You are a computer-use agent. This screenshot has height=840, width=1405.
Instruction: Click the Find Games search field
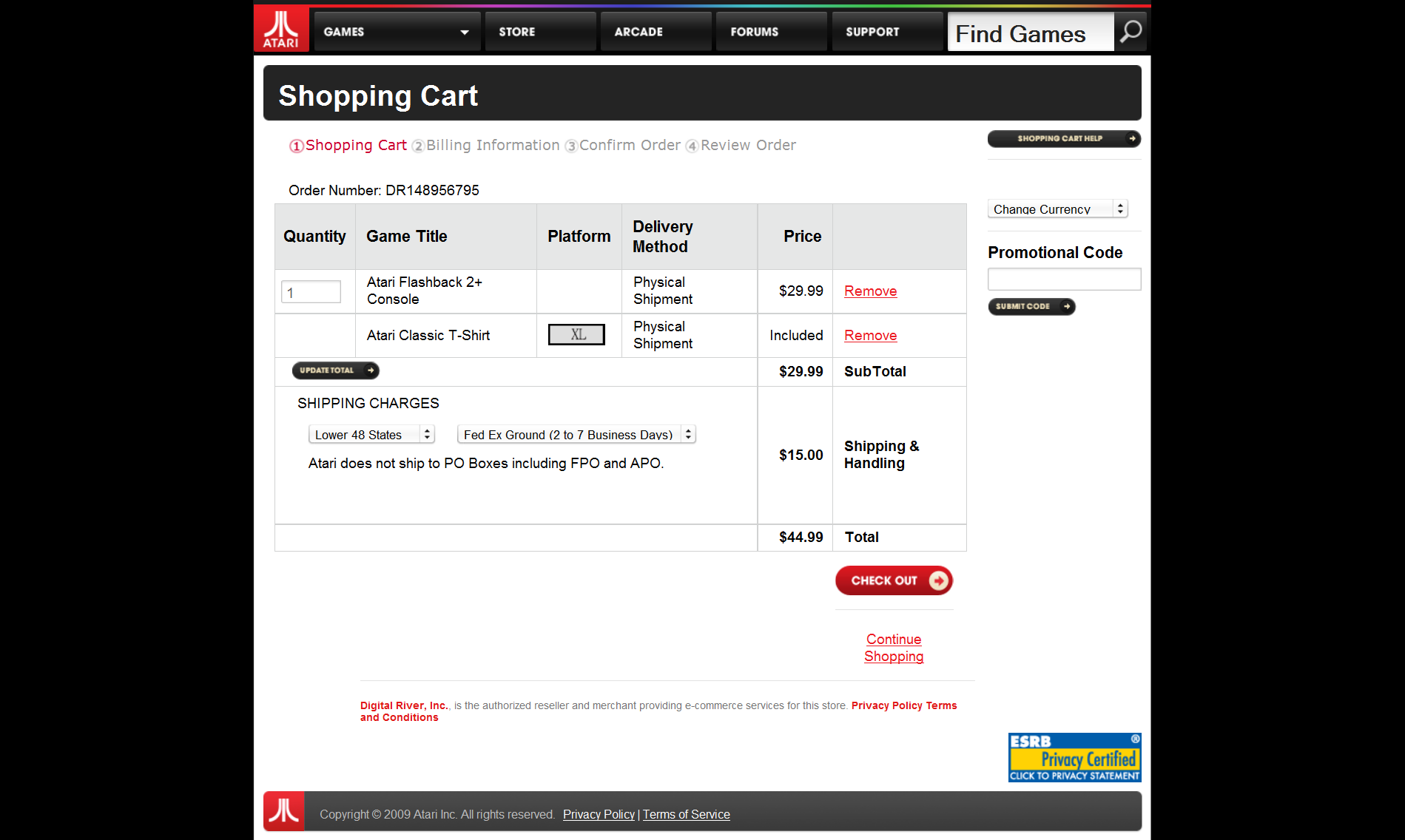[1031, 32]
